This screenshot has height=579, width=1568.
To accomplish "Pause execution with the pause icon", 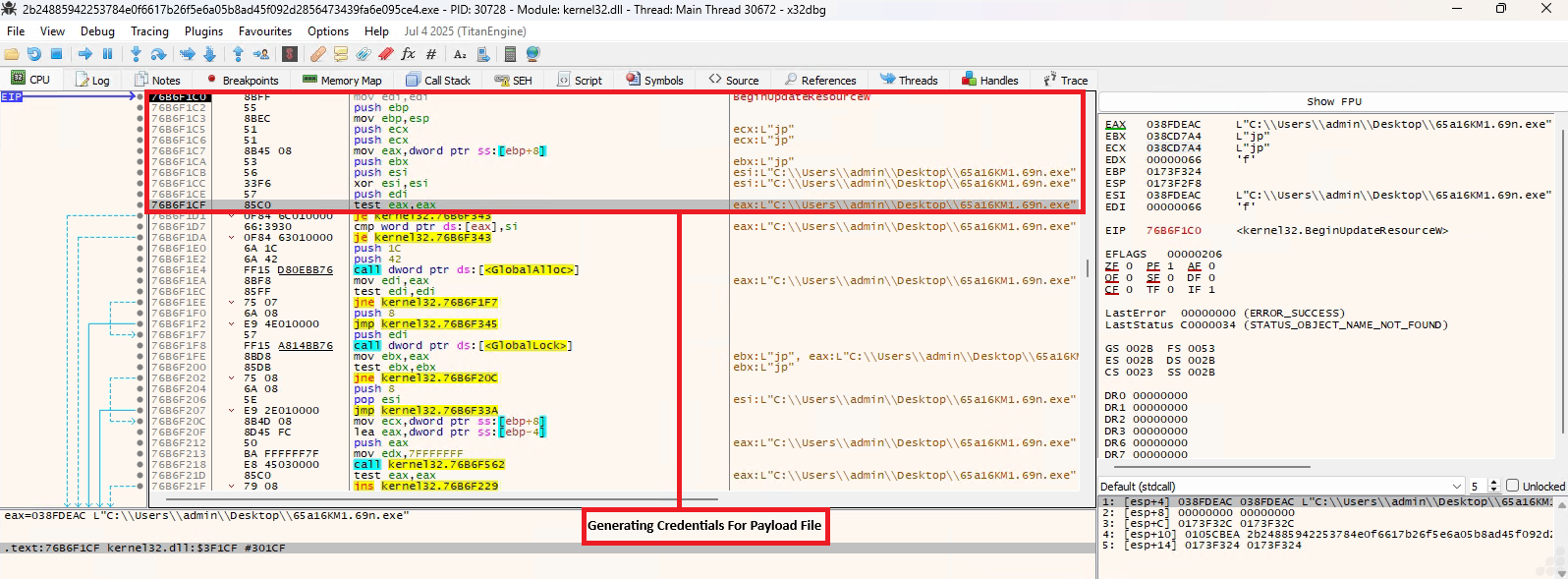I will click(x=108, y=54).
